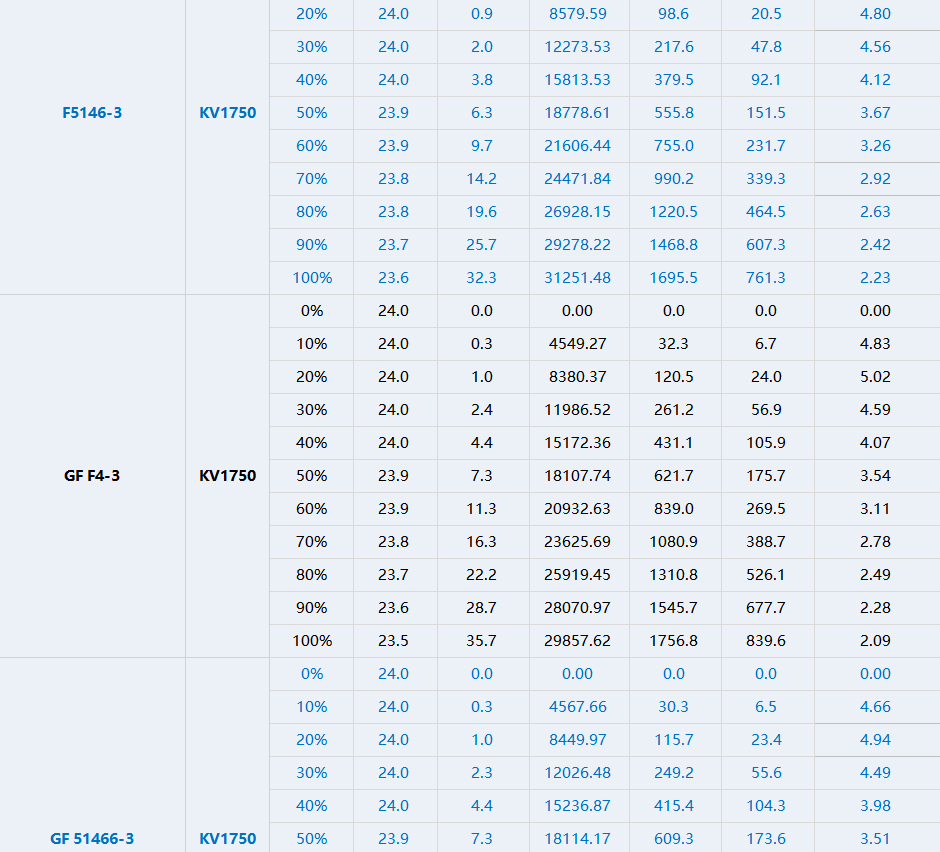This screenshot has height=852, width=940.
Task: Click the 4.94 efficiency value
Action: (x=875, y=740)
